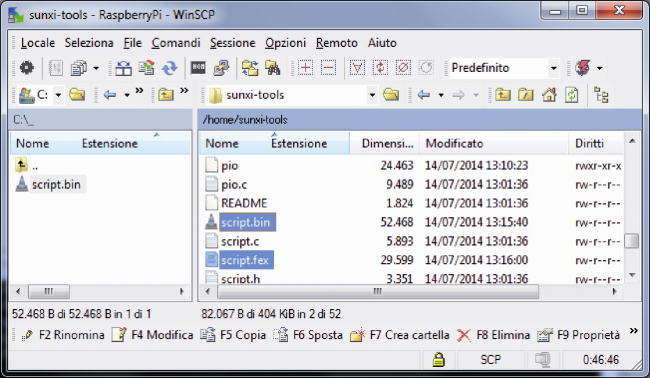
Task: Select the script.fex file in remote panel
Action: [245, 260]
